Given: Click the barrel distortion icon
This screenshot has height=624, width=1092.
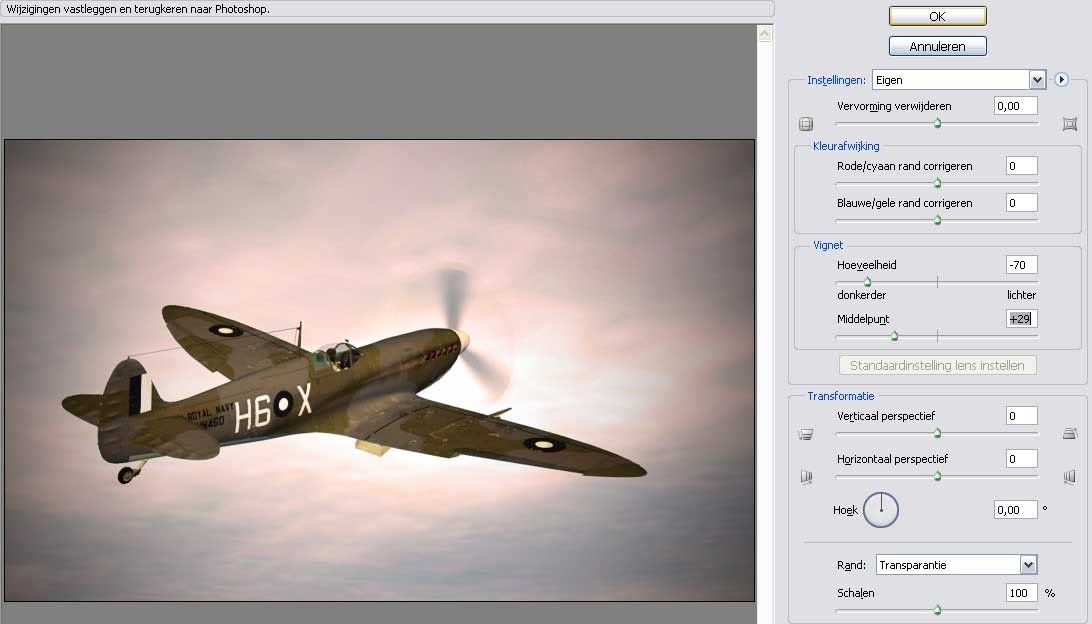Looking at the screenshot, I should 806,124.
